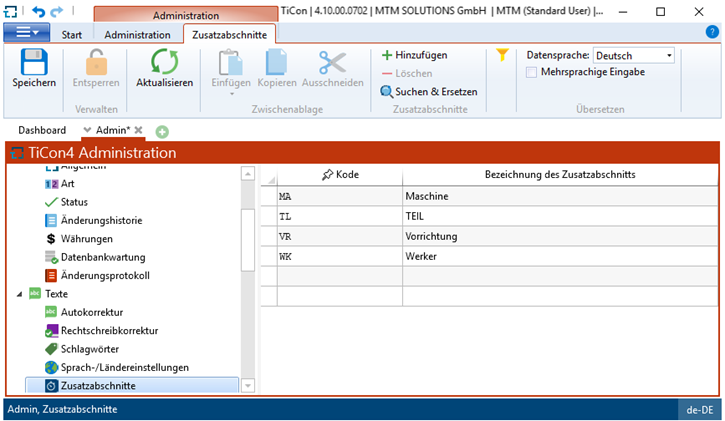This screenshot has height=421, width=725.
Task: Select the MA code cell
Action: (340, 196)
